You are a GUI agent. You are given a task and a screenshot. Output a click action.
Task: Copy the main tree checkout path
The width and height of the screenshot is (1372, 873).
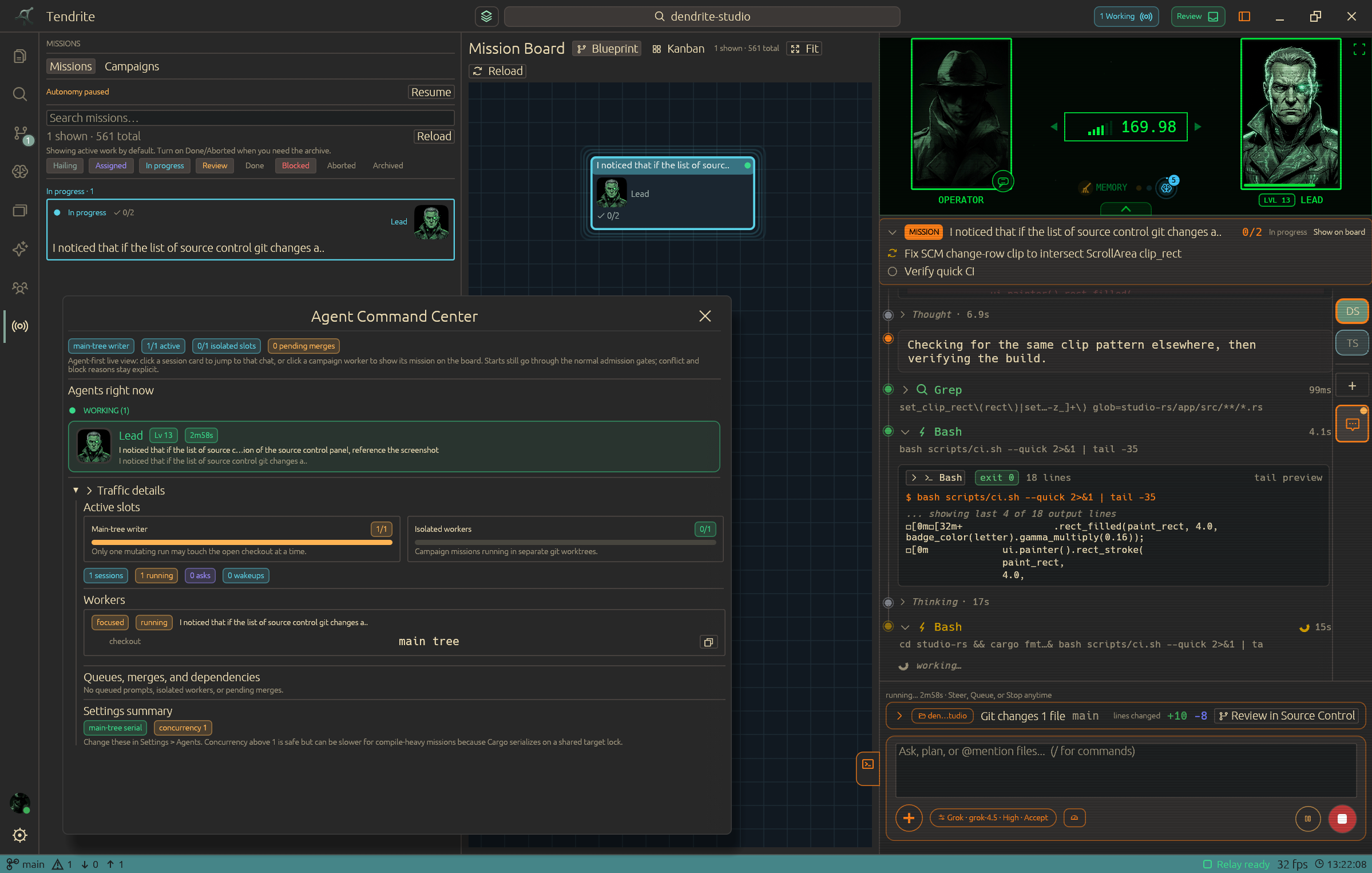(x=708, y=642)
